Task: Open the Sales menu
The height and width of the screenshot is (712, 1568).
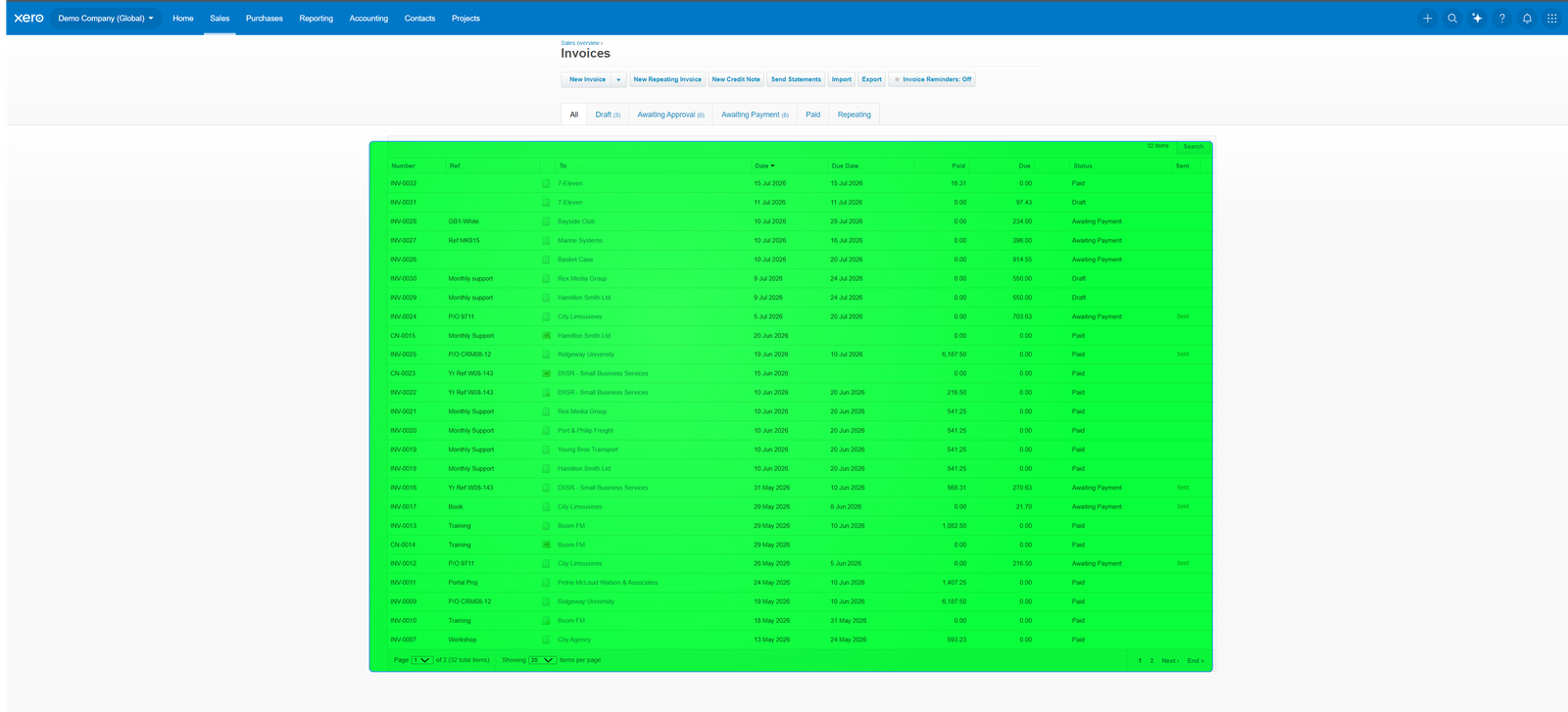Action: pyautogui.click(x=220, y=18)
